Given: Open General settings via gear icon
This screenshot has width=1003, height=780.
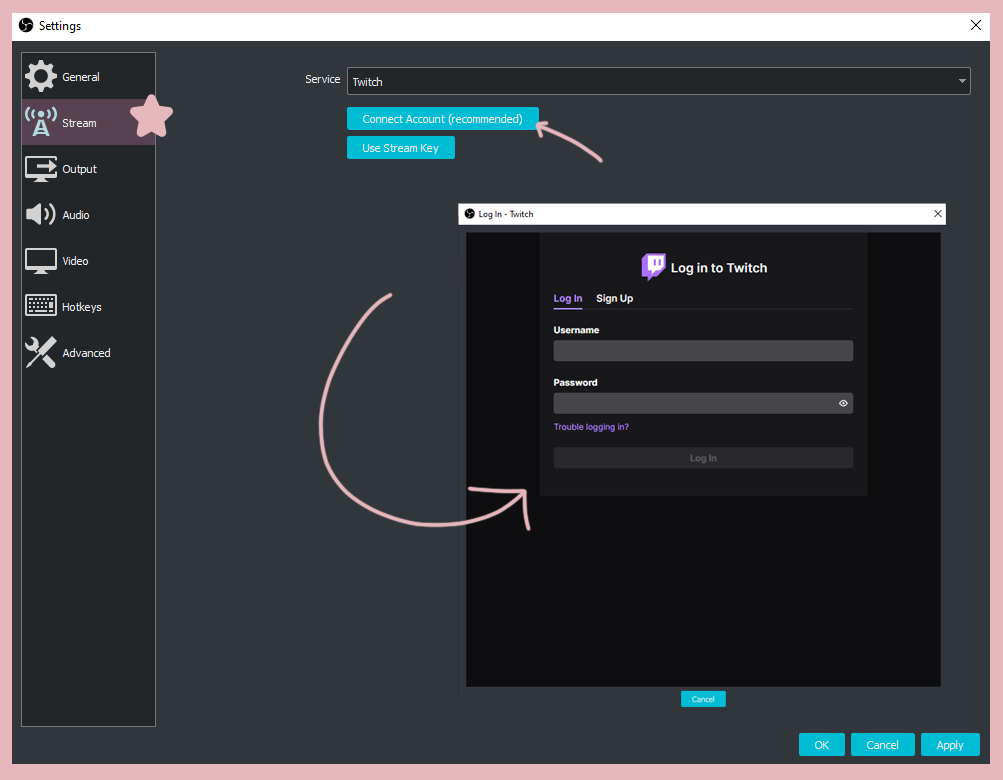Looking at the screenshot, I should pos(40,76).
